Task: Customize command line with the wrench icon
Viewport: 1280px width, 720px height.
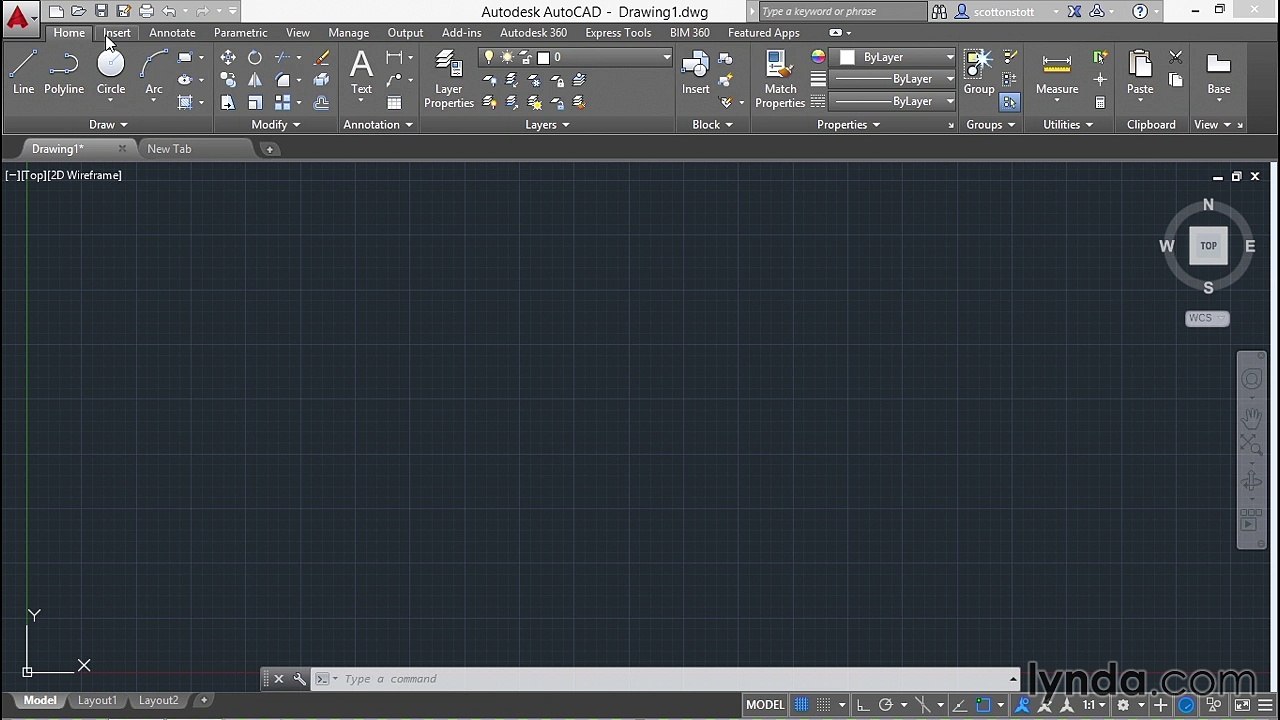Action: (x=299, y=679)
